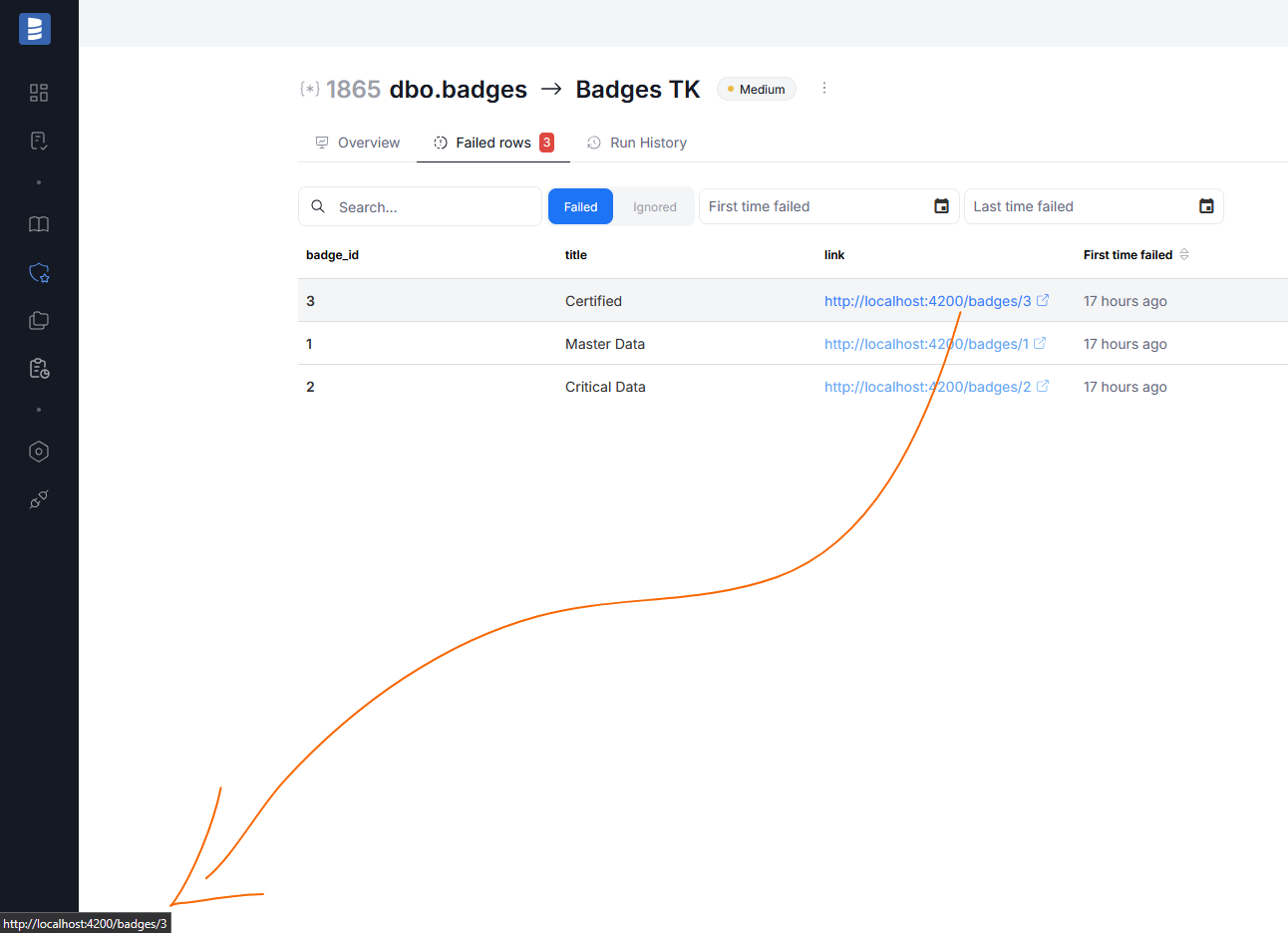
Task: Open the badges/2 link for Critical Data
Action: [927, 387]
